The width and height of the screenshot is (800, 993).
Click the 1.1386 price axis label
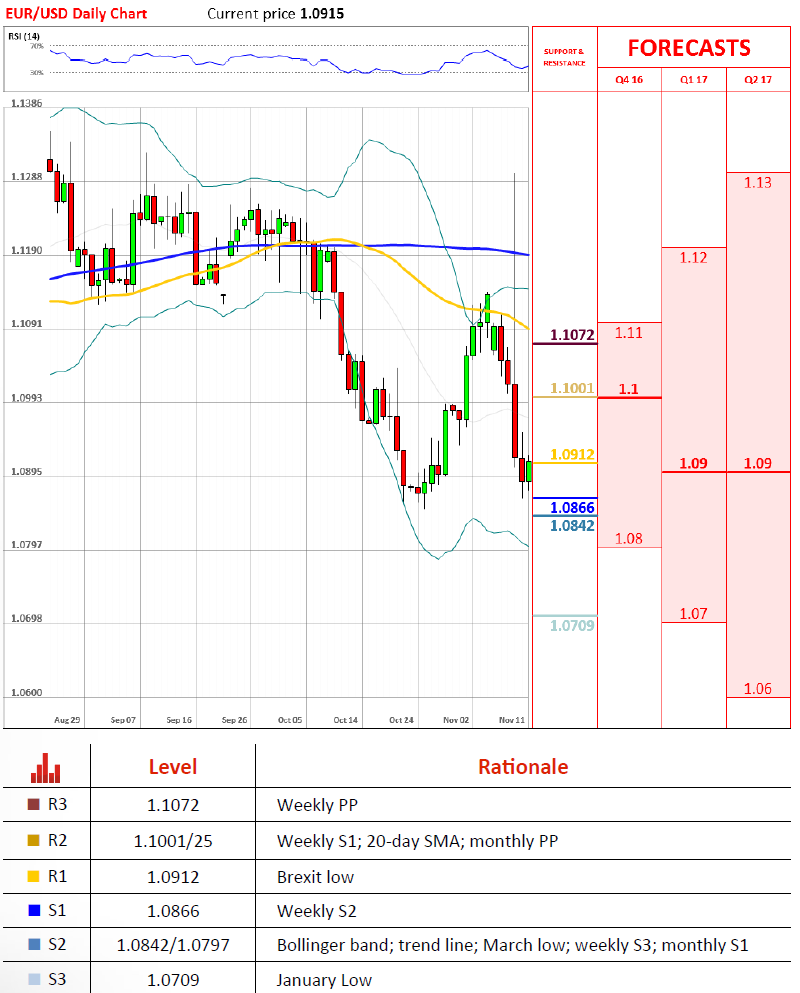click(x=27, y=103)
